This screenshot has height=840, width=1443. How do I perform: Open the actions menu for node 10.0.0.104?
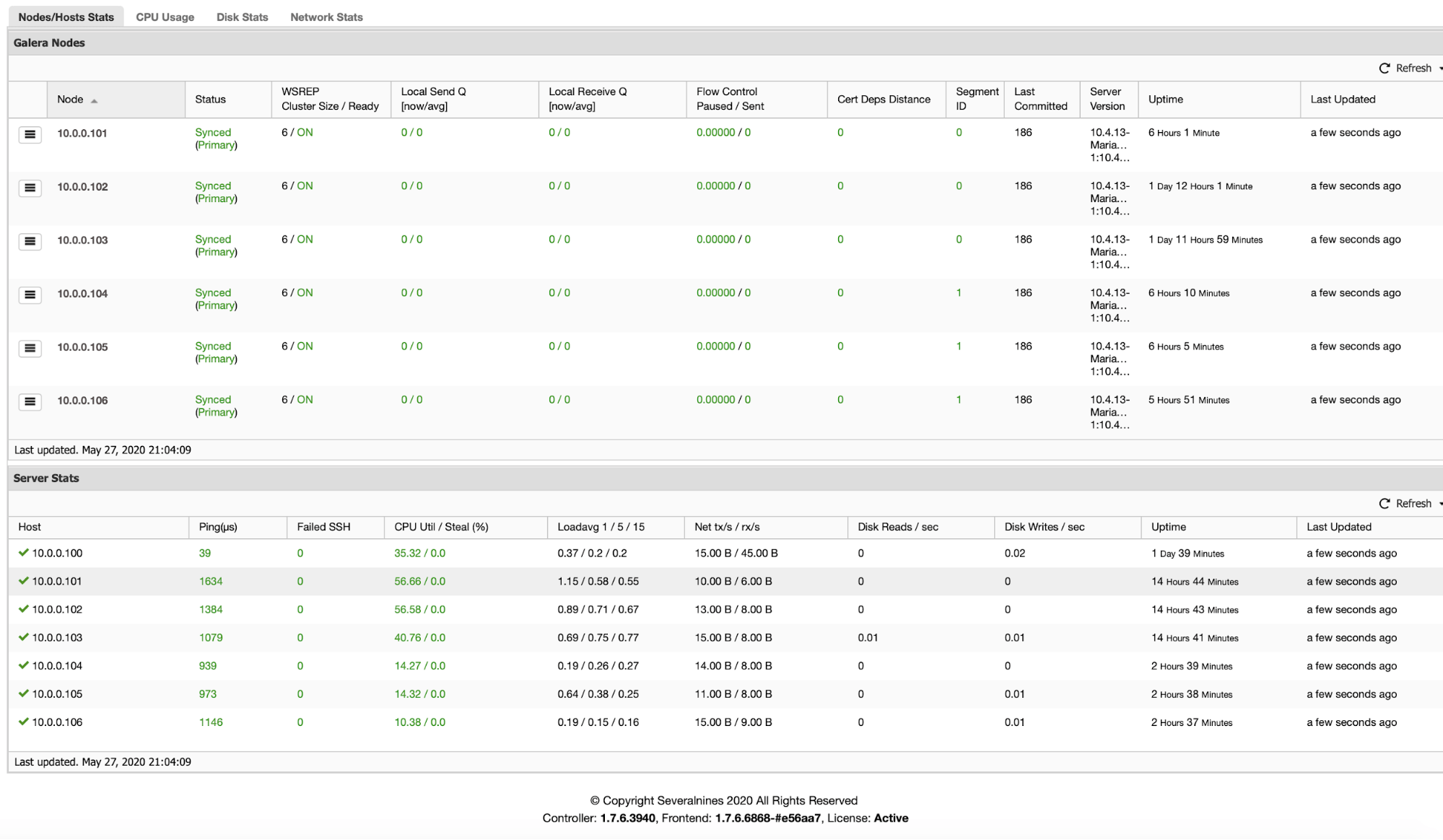[x=30, y=294]
